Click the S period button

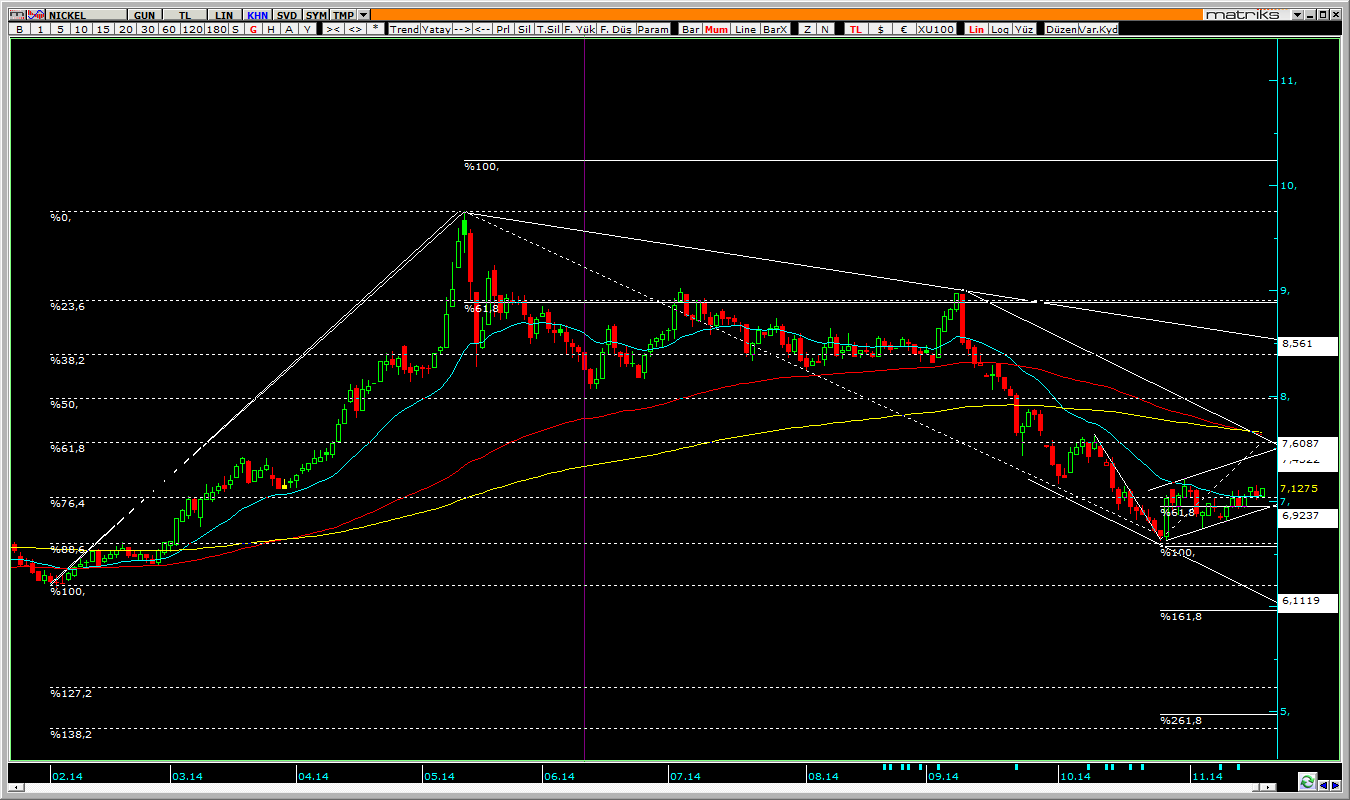click(x=235, y=29)
